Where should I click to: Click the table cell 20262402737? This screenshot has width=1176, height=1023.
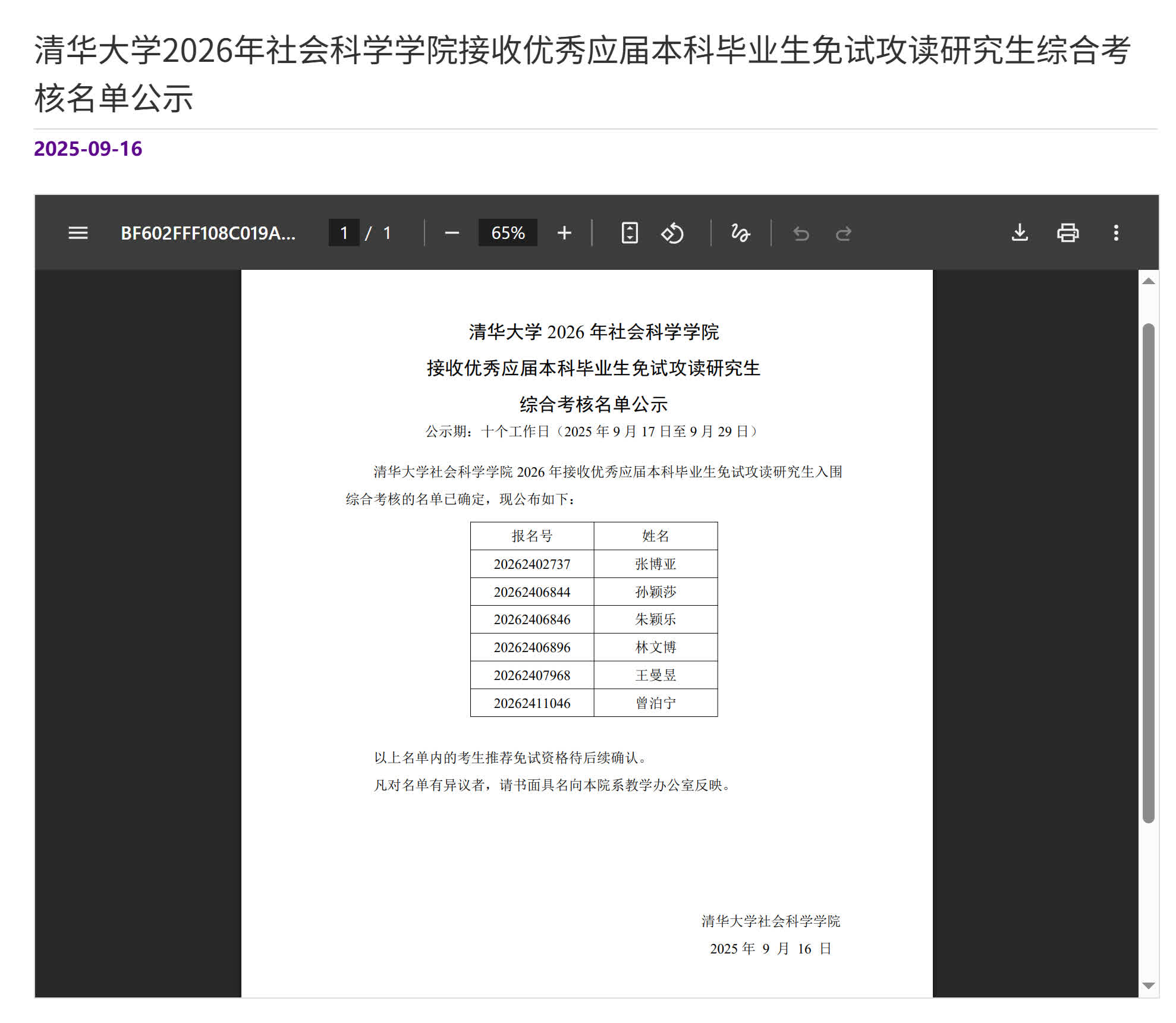(x=532, y=564)
